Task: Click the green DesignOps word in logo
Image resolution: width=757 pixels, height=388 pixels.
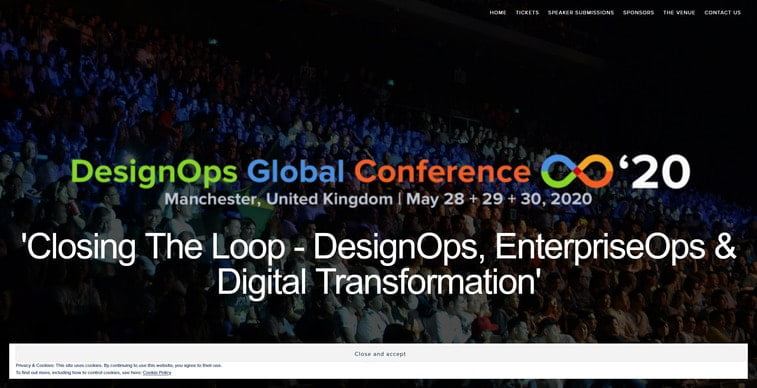Action: click(154, 173)
